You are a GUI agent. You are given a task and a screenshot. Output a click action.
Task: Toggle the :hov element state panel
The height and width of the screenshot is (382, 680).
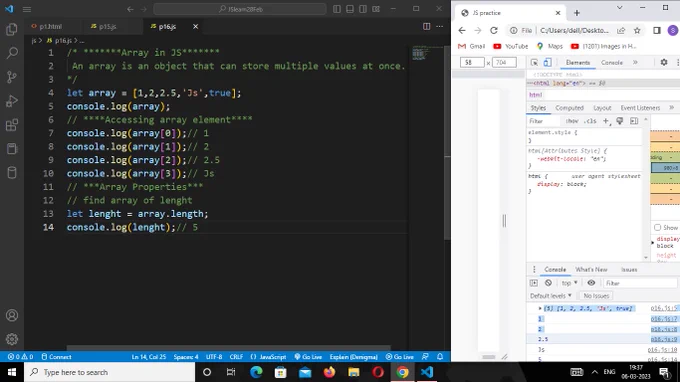point(572,121)
